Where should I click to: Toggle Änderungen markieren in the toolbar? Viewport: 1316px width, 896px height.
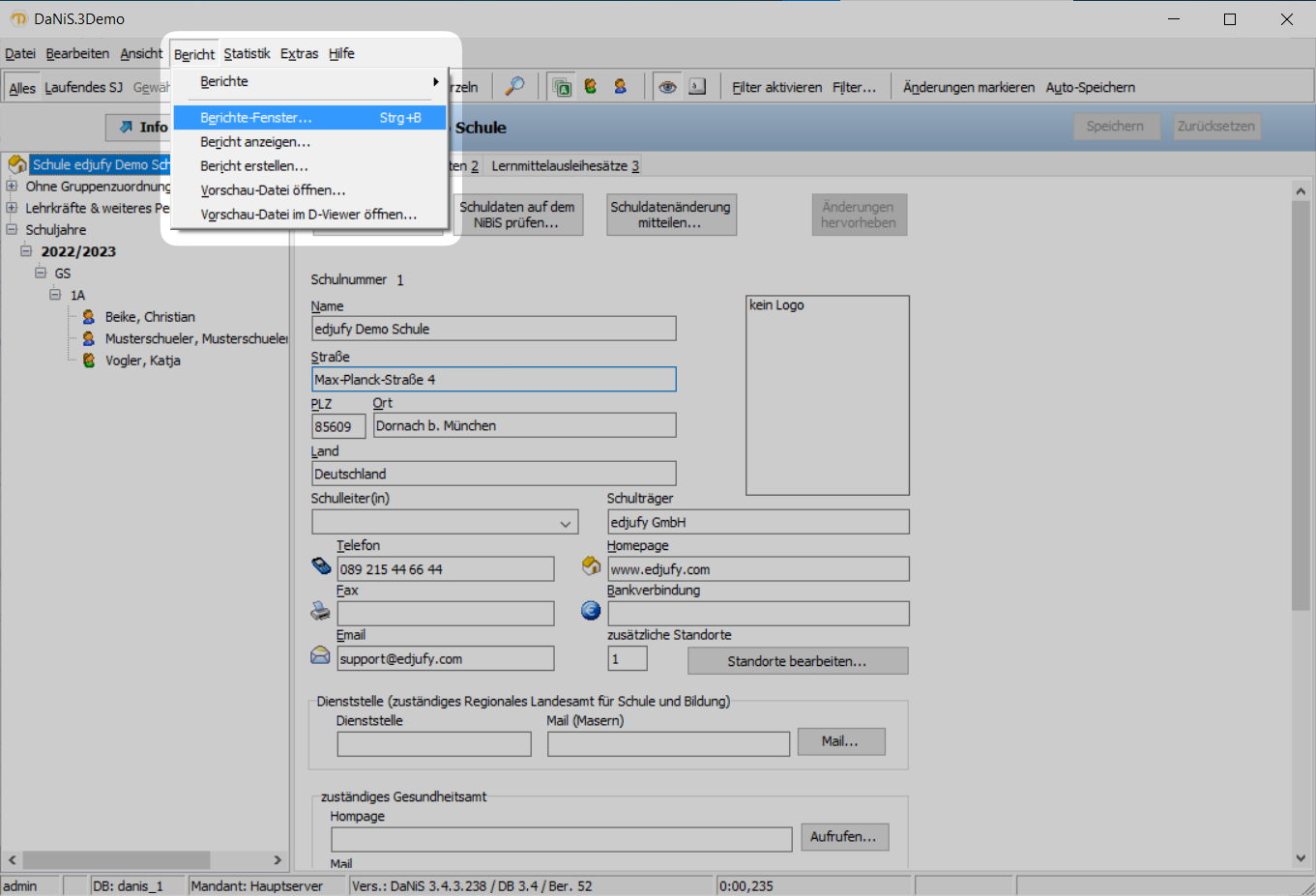pos(968,88)
